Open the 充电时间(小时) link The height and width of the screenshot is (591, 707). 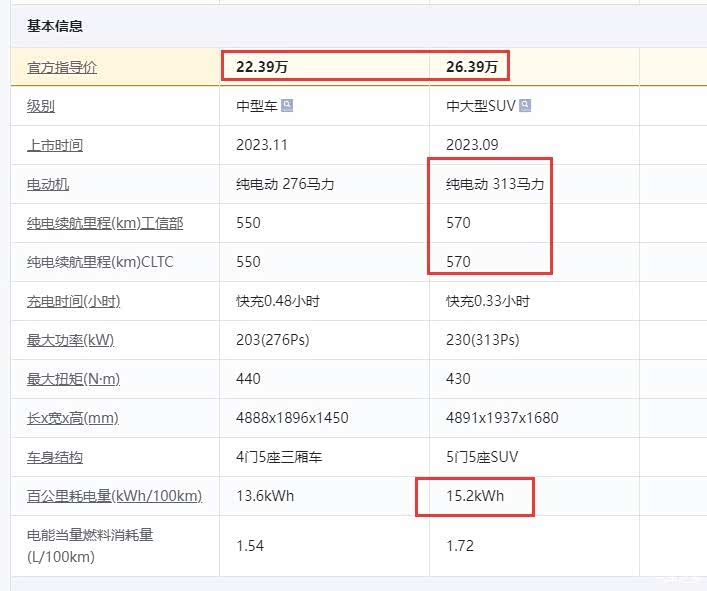(x=73, y=301)
